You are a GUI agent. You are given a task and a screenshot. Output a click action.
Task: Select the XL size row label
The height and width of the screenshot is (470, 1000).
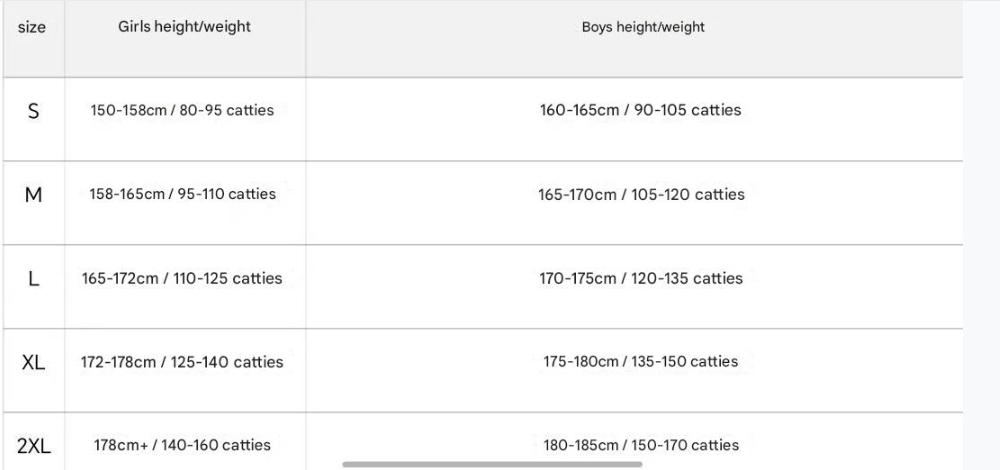33,363
